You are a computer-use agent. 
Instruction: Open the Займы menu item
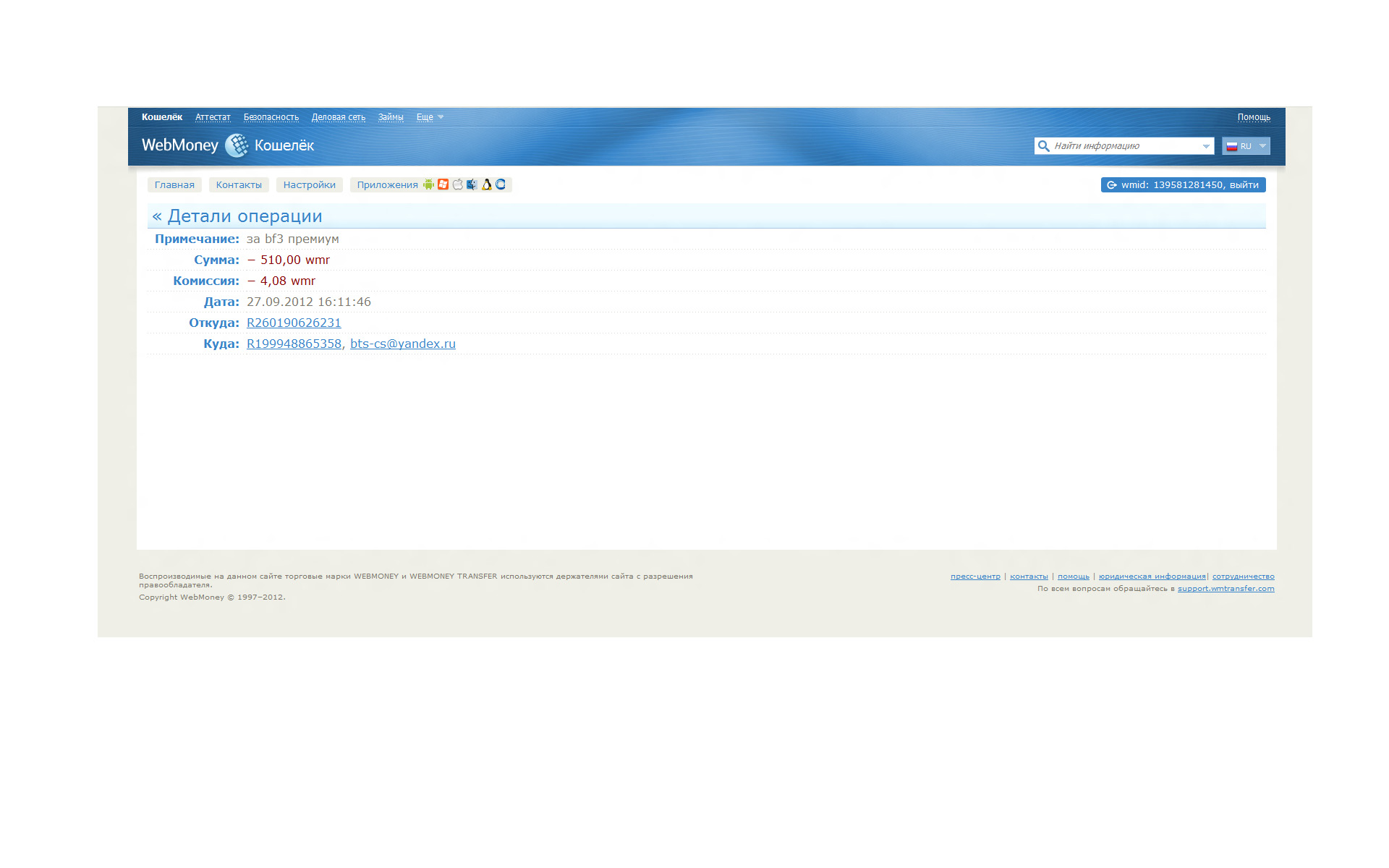[x=391, y=117]
